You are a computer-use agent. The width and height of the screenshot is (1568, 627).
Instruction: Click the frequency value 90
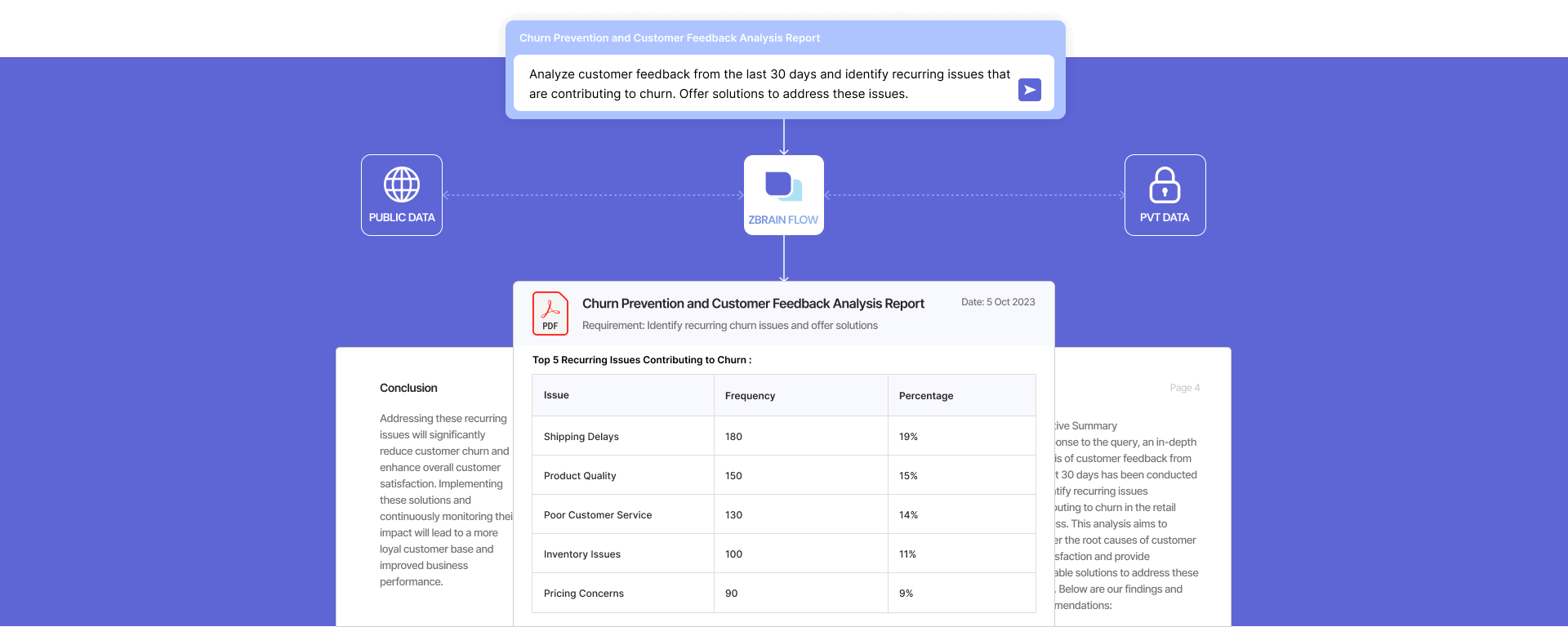click(x=731, y=594)
